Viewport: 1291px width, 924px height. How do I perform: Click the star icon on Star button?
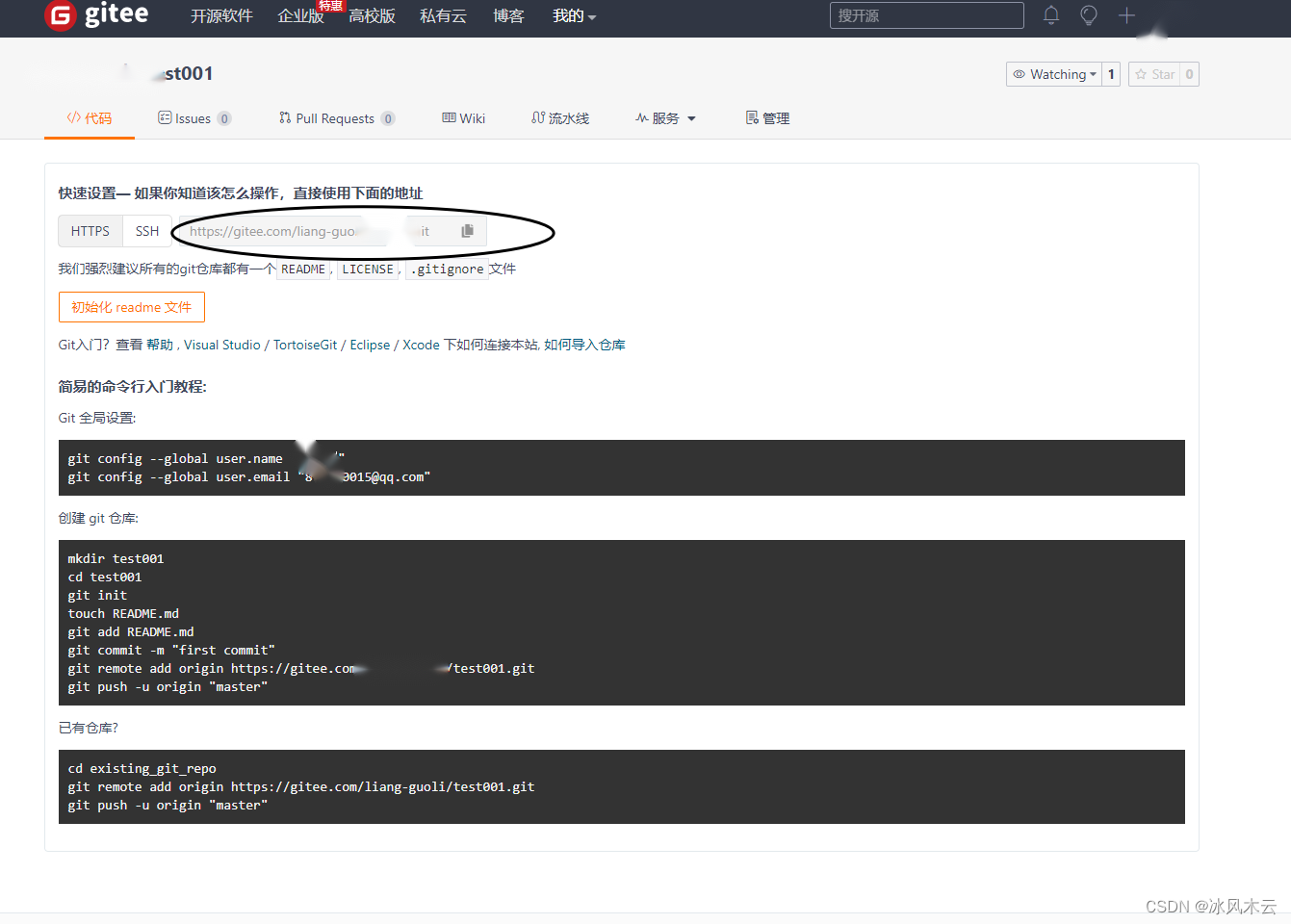click(1141, 74)
